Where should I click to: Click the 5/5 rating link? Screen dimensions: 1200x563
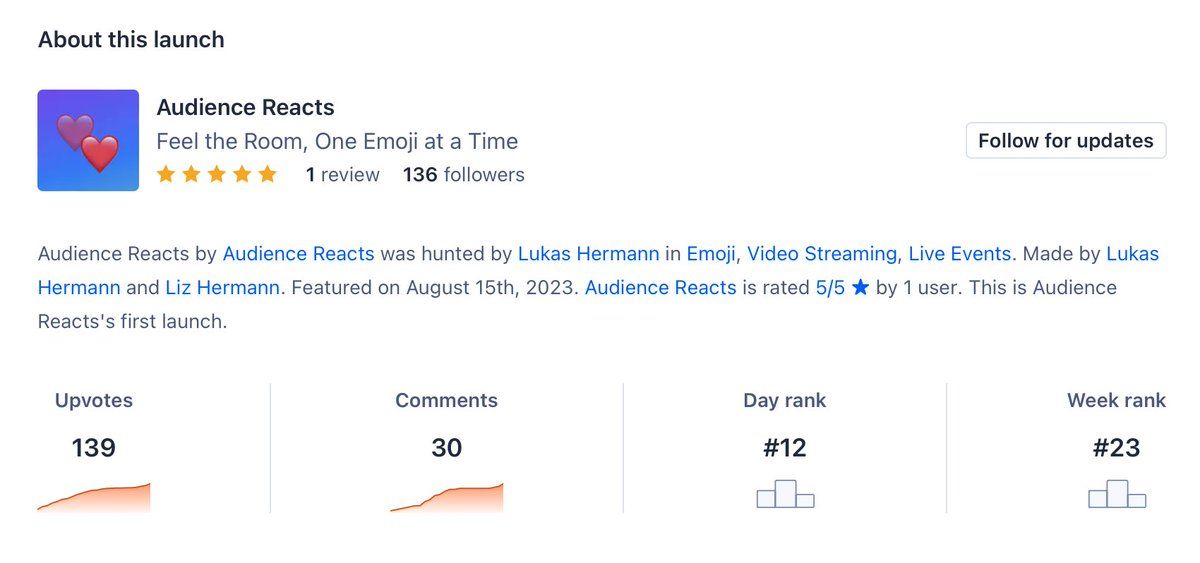pyautogui.click(x=830, y=288)
